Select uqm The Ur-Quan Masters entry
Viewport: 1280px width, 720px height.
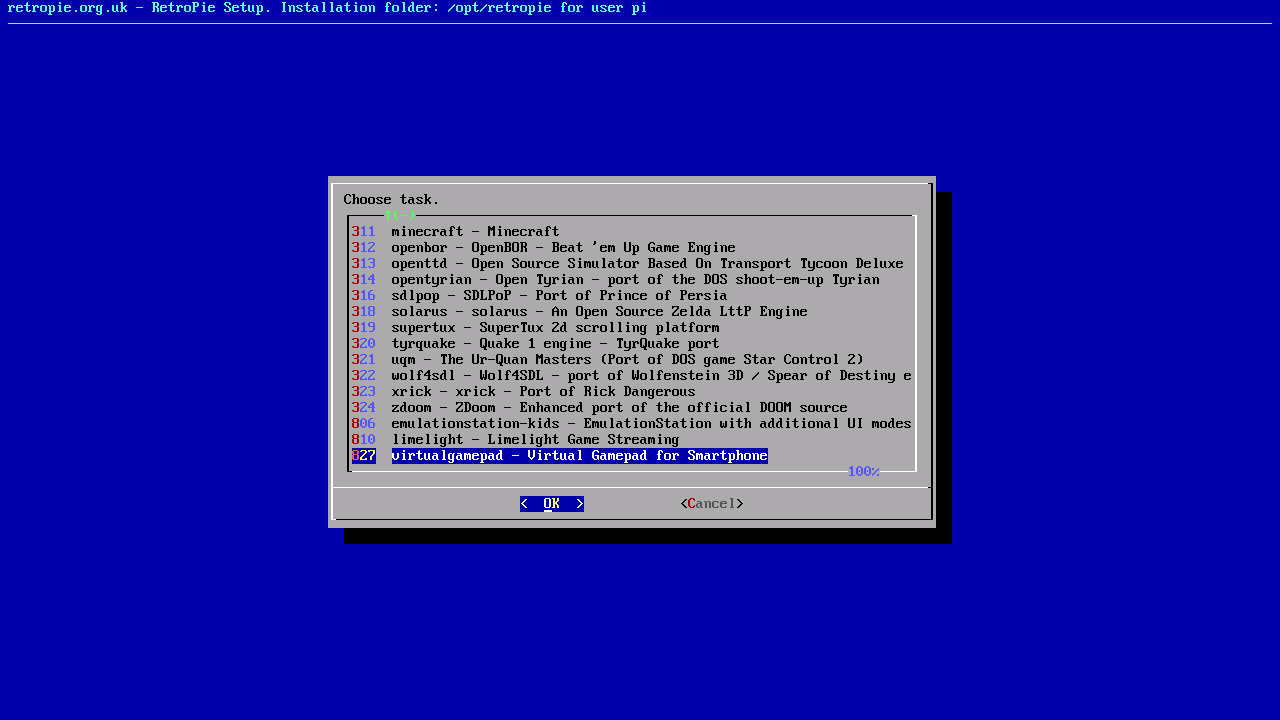tap(627, 360)
